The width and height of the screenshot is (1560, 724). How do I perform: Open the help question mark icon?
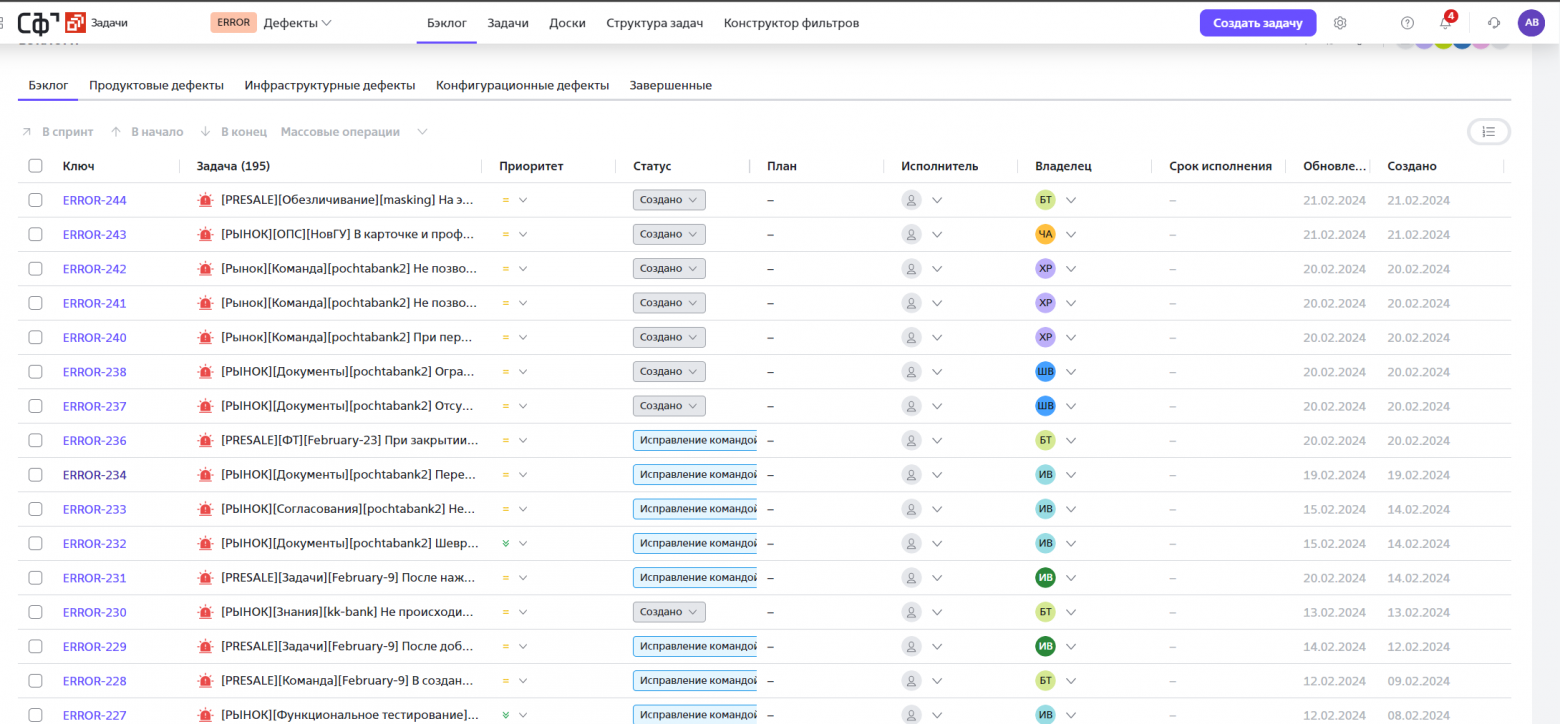pos(1407,23)
